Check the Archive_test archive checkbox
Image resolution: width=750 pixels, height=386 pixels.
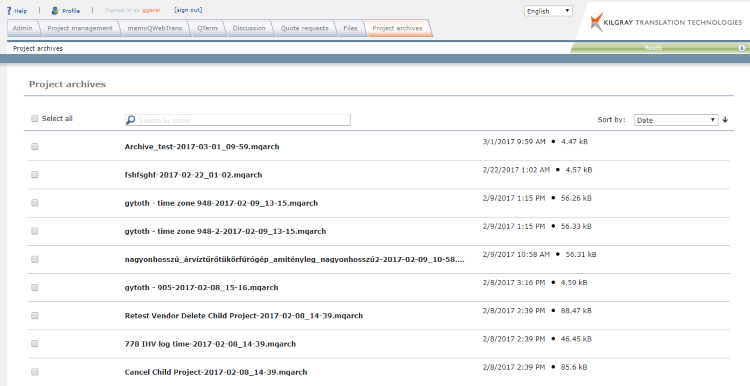[x=34, y=147]
